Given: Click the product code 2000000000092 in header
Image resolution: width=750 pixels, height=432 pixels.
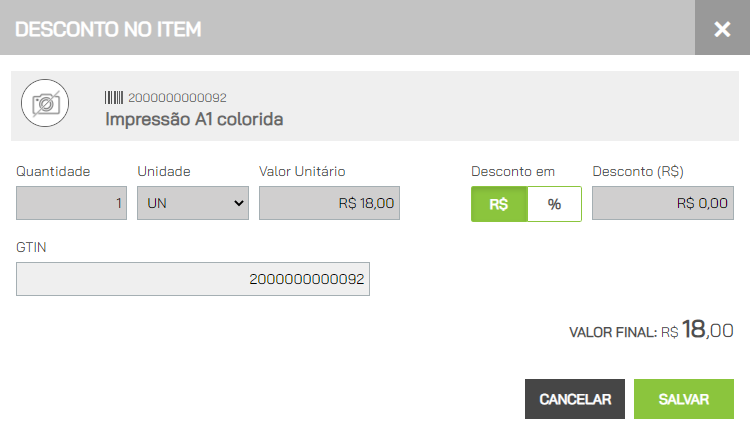Looking at the screenshot, I should coord(177,98).
